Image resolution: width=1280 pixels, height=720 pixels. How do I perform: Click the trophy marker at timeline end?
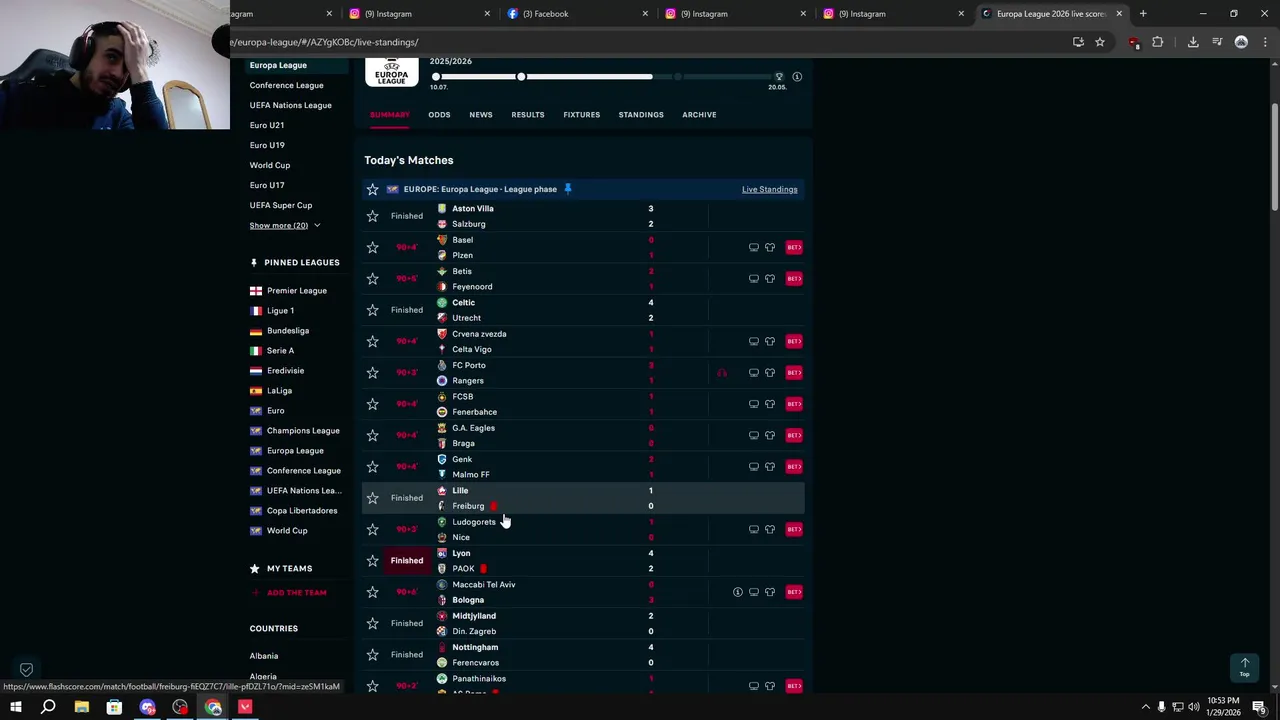click(779, 77)
